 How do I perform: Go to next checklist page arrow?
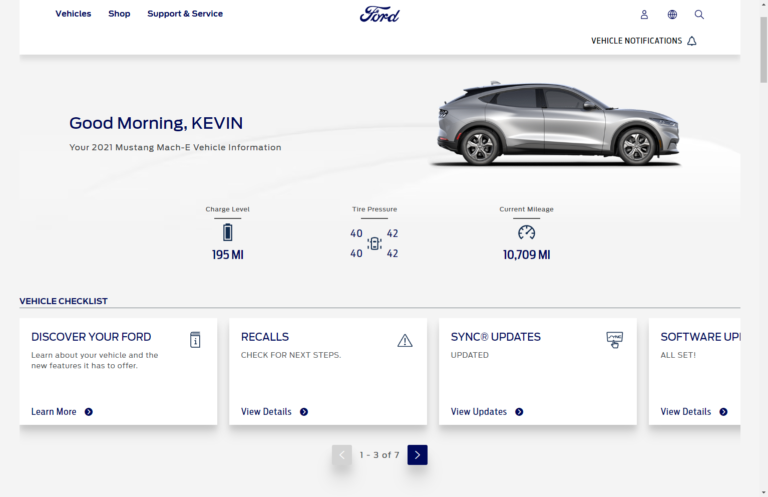417,455
